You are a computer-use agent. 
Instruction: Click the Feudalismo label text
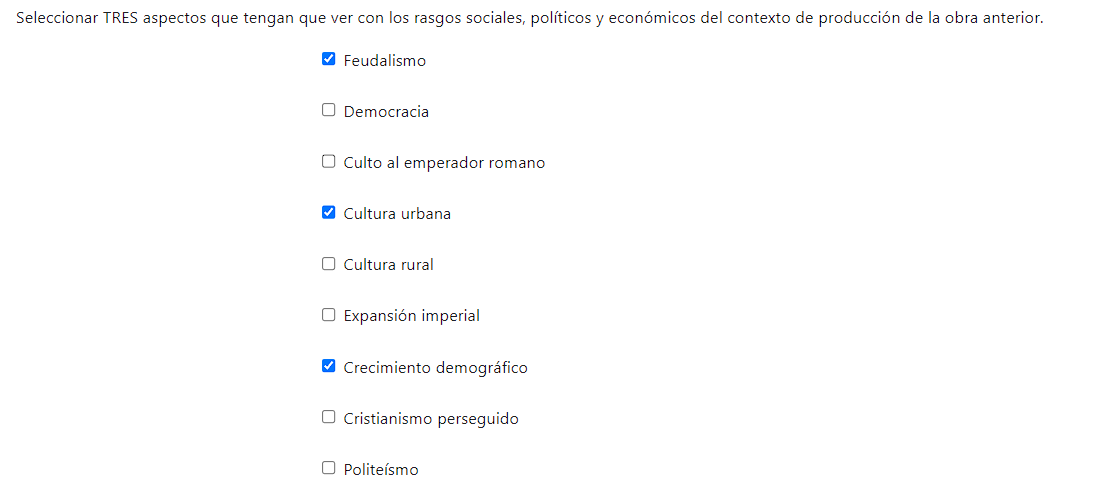(x=384, y=61)
